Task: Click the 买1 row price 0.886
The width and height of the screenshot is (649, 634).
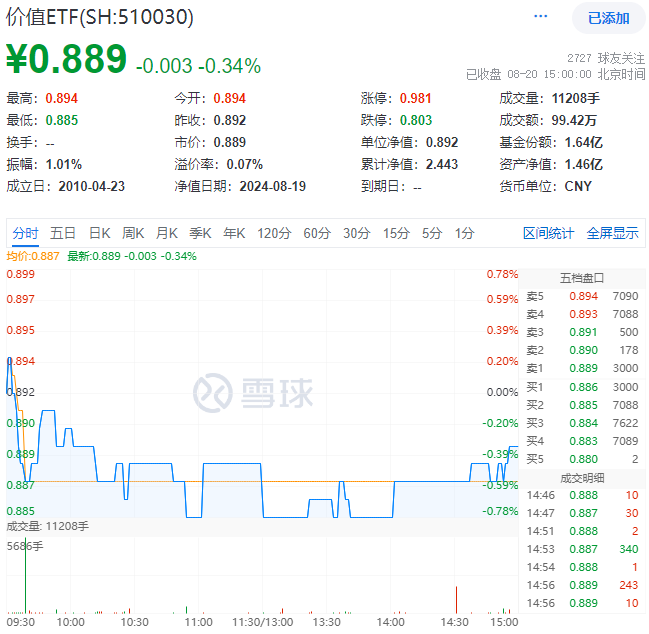Action: pos(583,387)
